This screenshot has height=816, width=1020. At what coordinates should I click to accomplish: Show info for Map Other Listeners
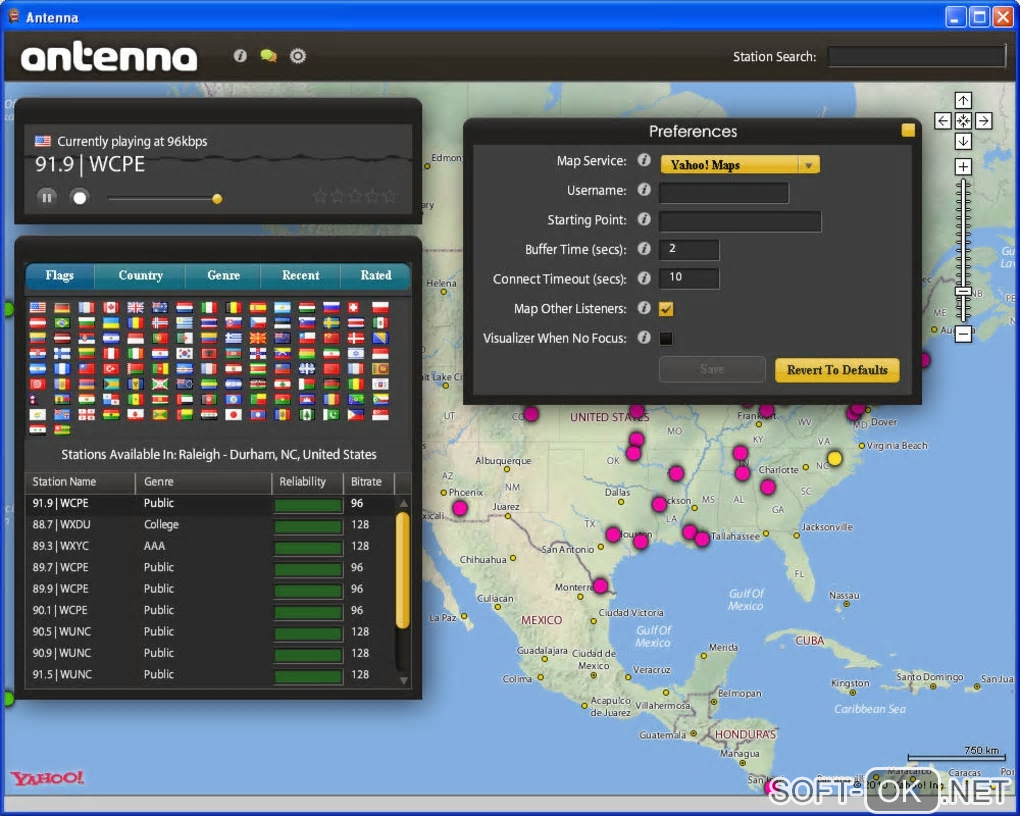[x=644, y=308]
